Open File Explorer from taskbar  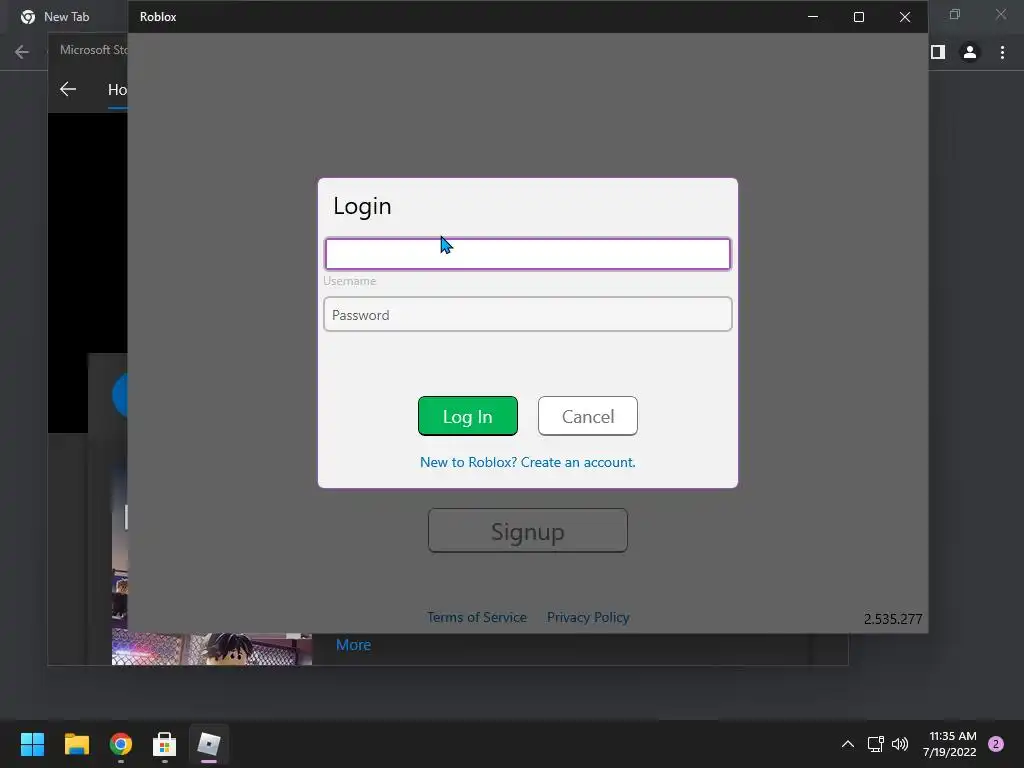pos(77,744)
